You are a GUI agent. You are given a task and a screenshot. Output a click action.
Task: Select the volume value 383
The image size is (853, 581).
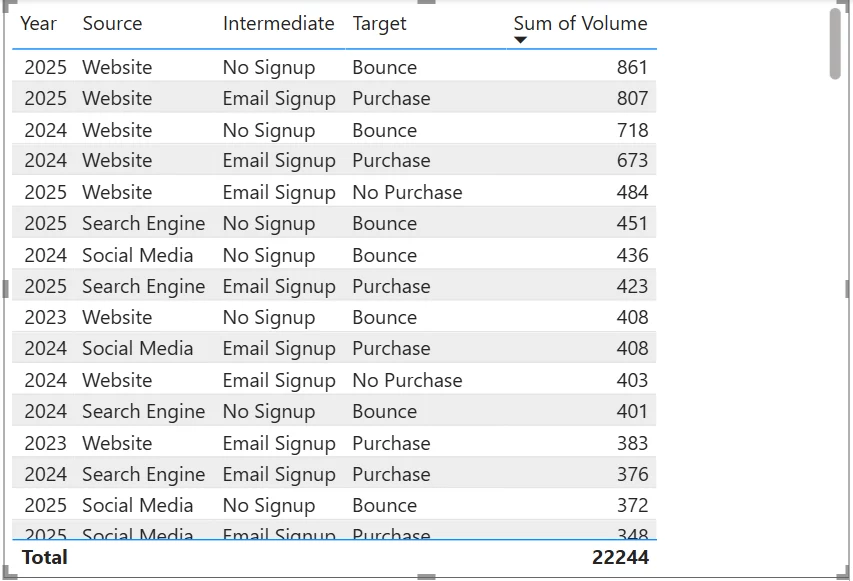[632, 443]
